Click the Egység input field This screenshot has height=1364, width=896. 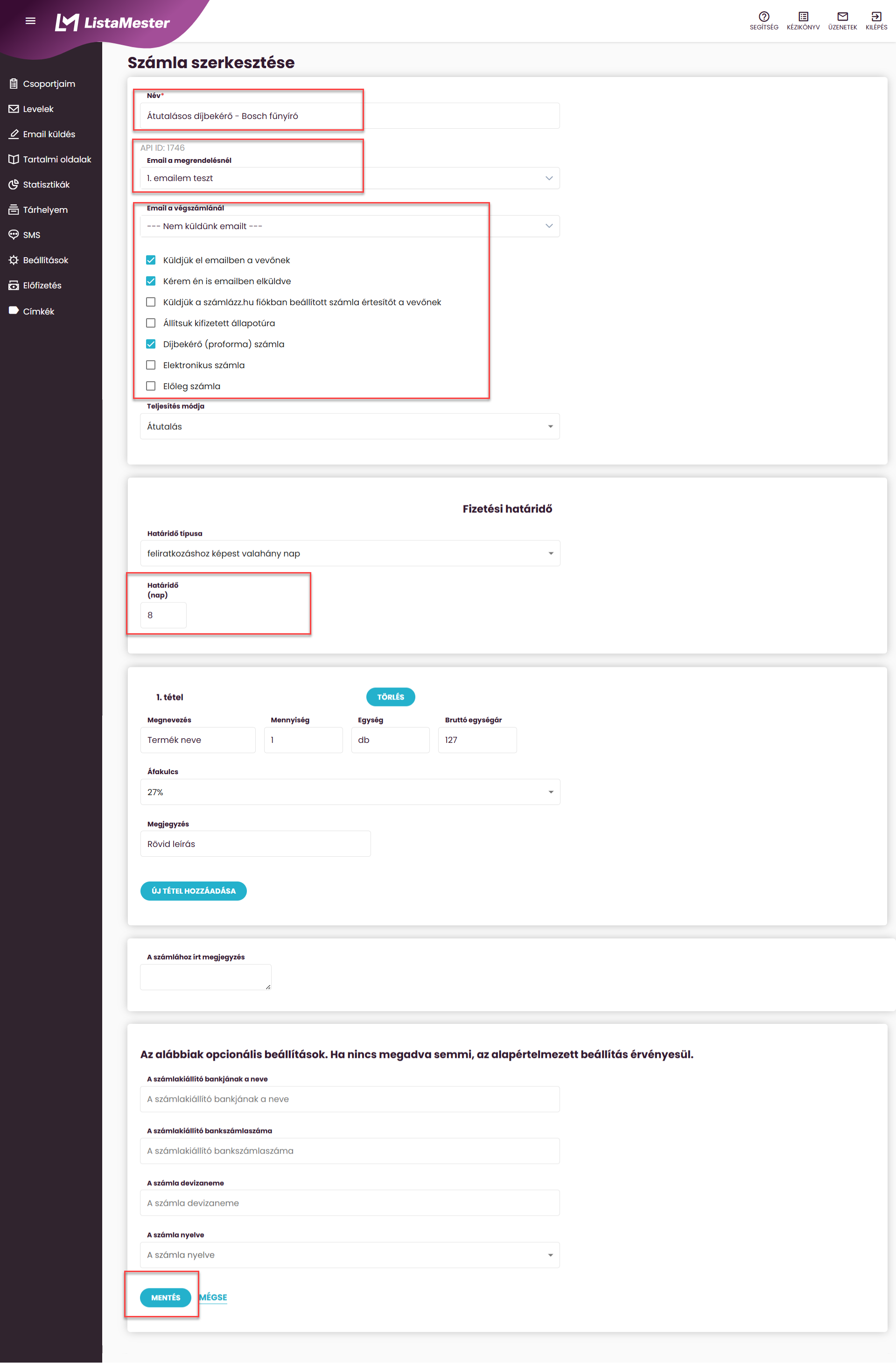[x=391, y=740]
